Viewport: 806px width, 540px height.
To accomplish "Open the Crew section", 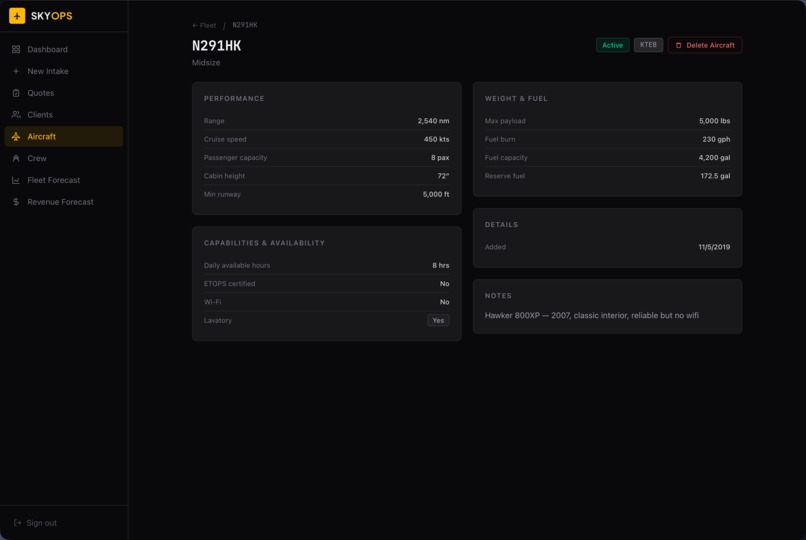I will 64,158.
